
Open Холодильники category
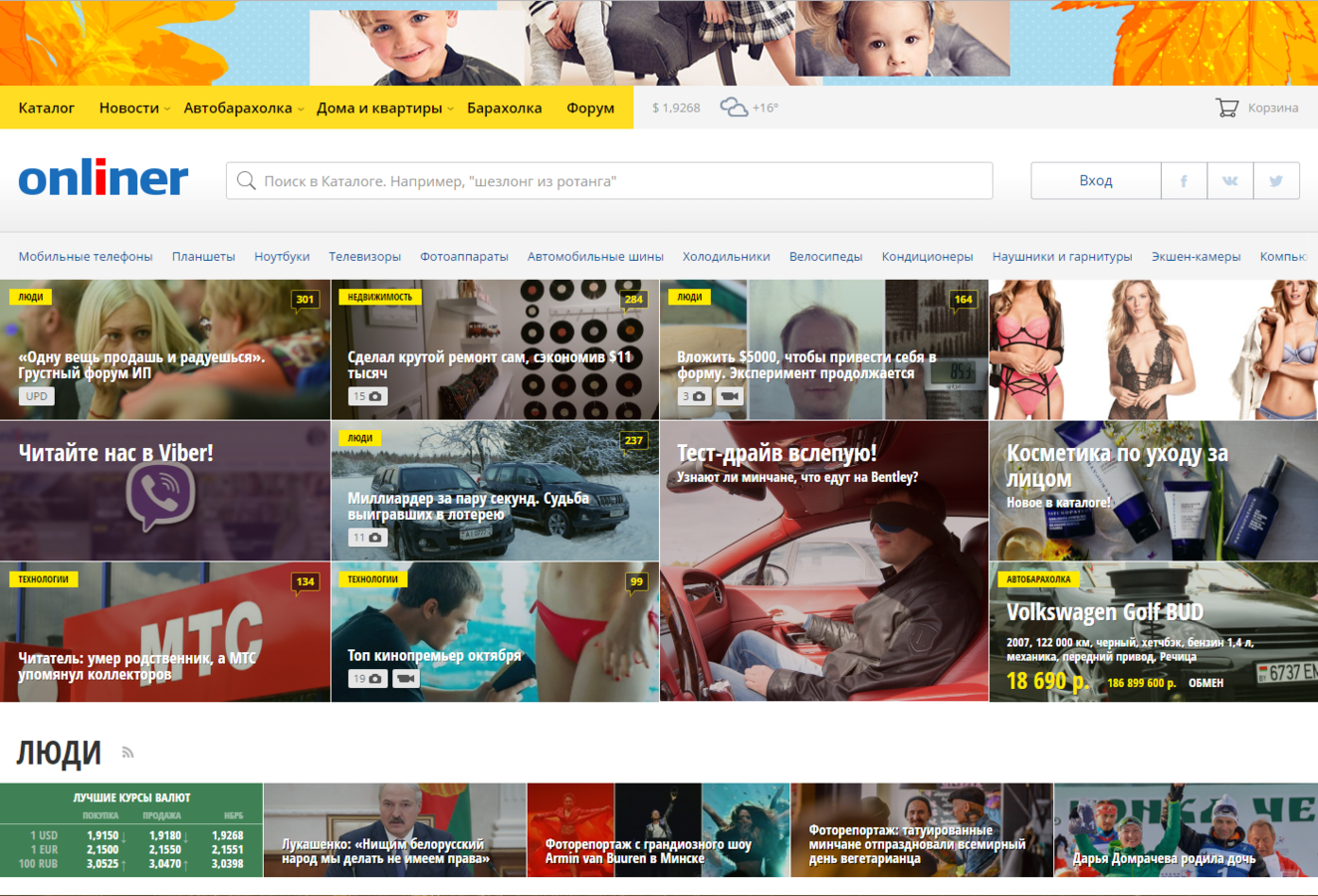(727, 256)
